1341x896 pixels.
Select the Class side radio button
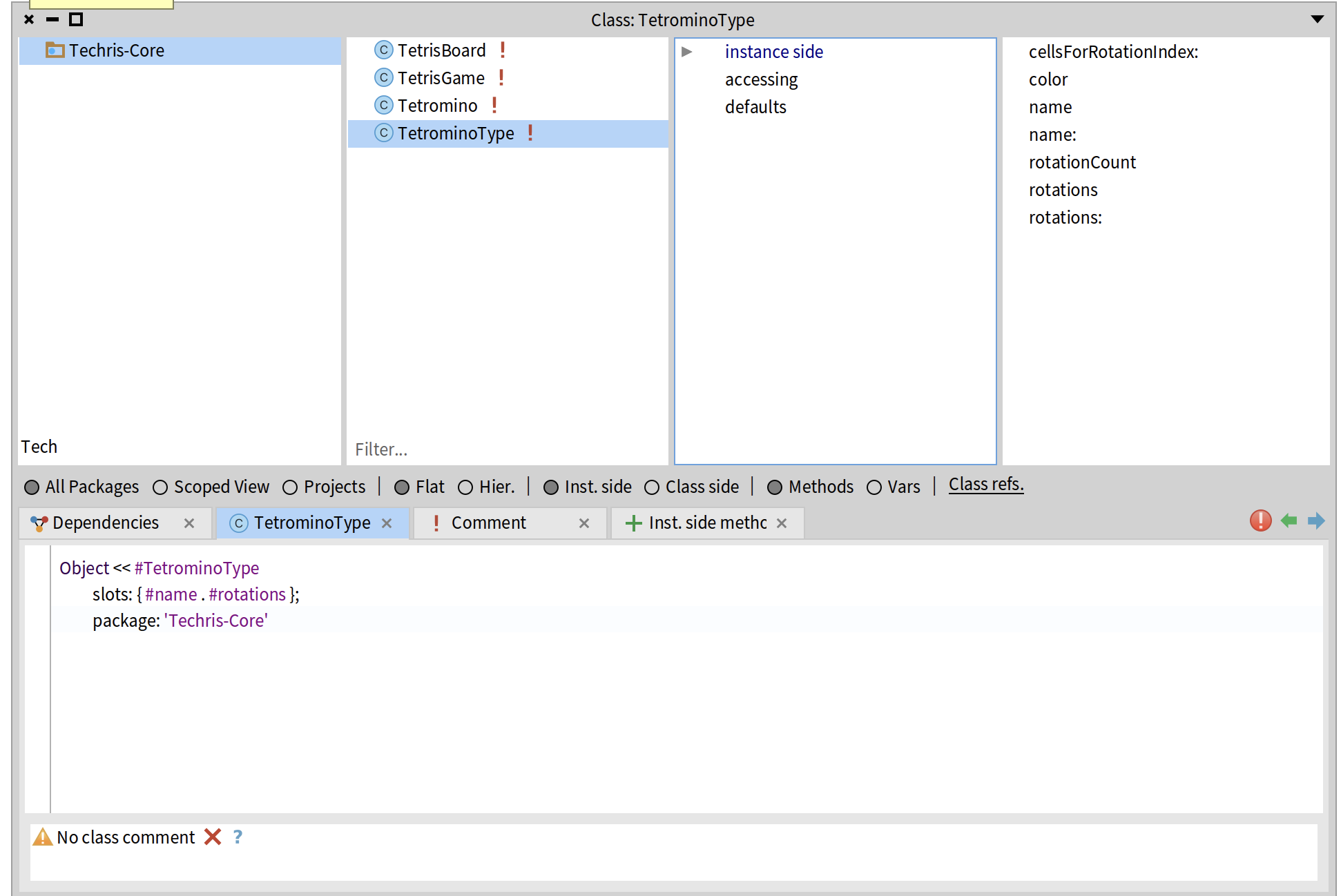(652, 487)
